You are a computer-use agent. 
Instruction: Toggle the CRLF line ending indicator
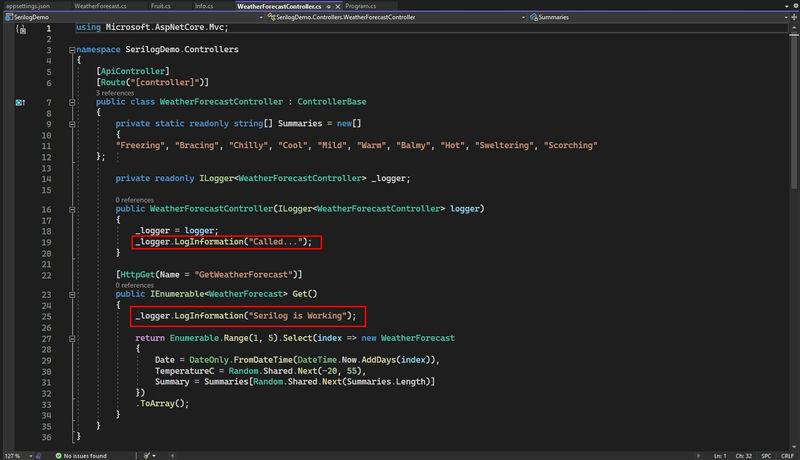click(787, 455)
